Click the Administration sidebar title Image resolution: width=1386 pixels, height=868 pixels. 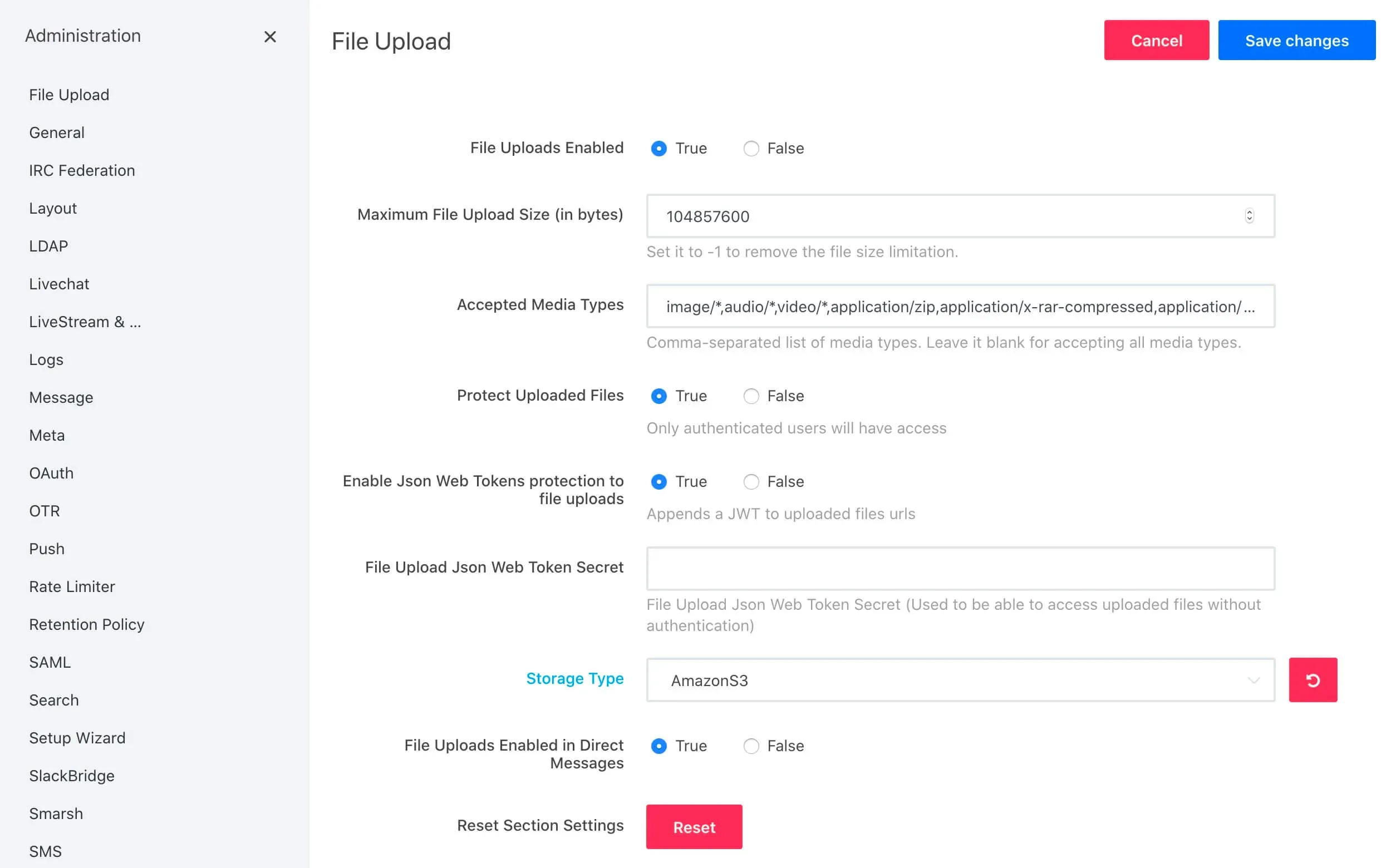83,36
